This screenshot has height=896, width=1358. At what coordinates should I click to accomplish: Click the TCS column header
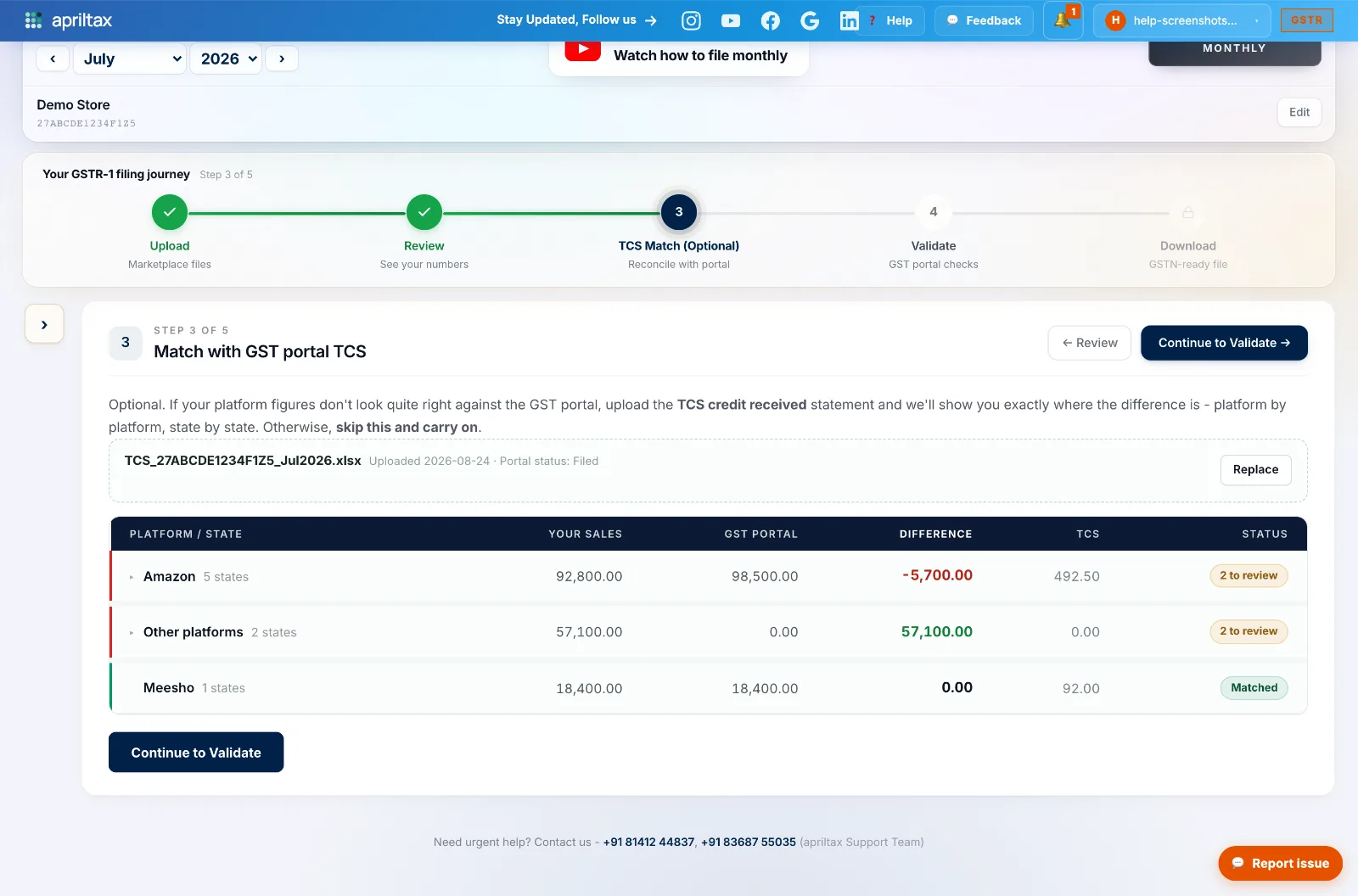[x=1088, y=535]
